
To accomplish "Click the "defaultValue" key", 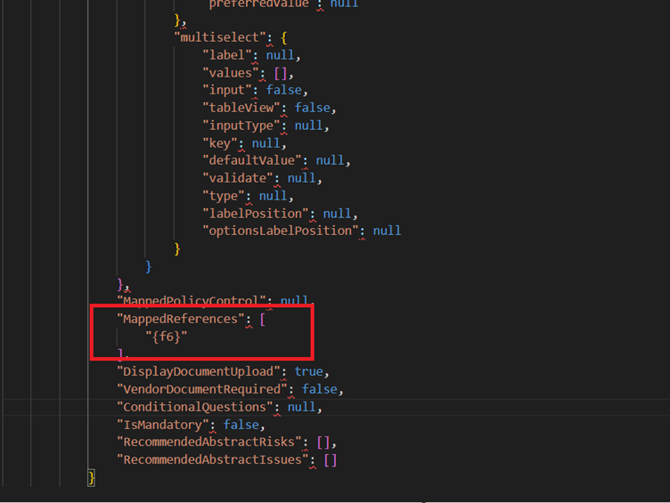I will click(x=252, y=160).
